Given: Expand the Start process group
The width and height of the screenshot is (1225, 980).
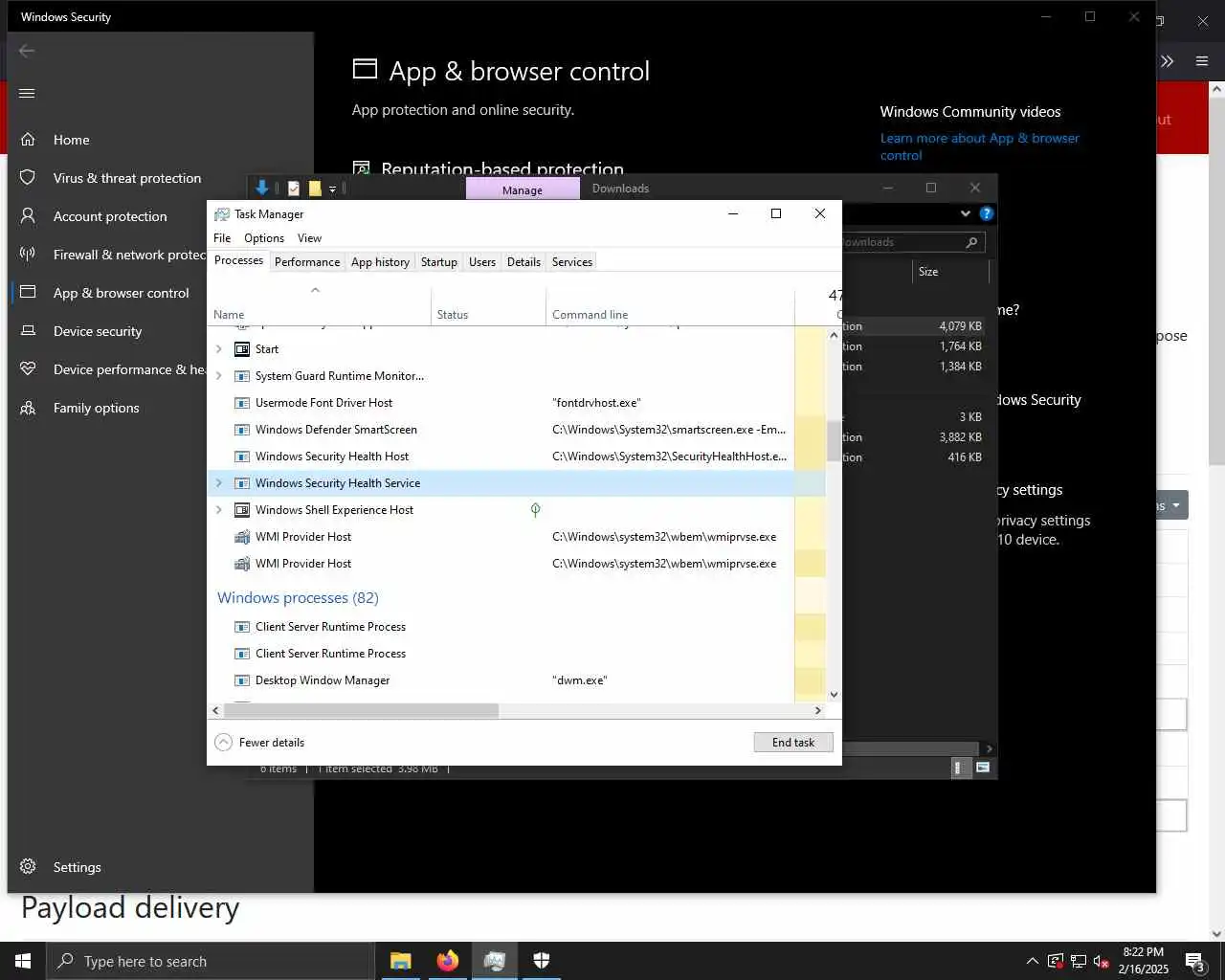Looking at the screenshot, I should click(219, 349).
